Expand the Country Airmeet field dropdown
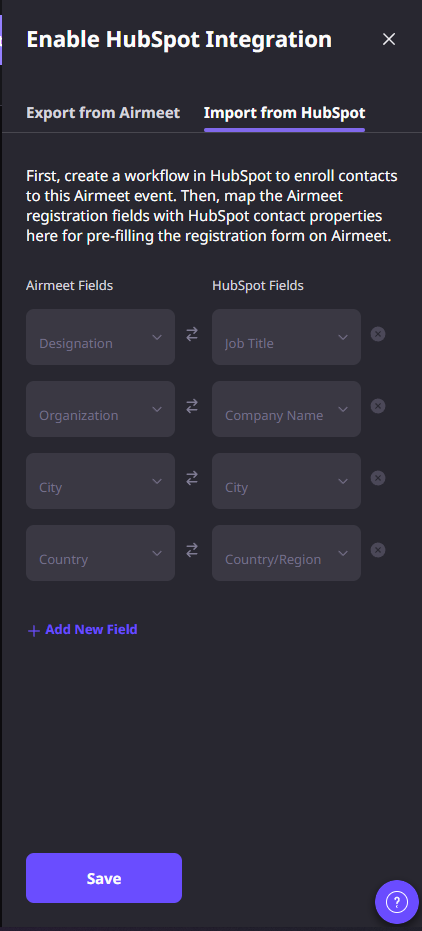The image size is (422, 931). (100, 553)
